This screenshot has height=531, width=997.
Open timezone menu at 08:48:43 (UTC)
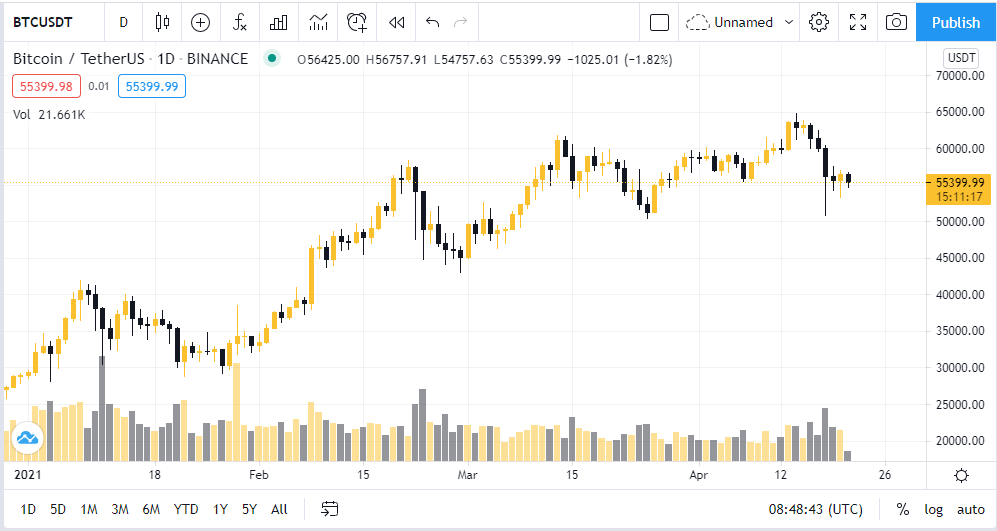point(815,509)
